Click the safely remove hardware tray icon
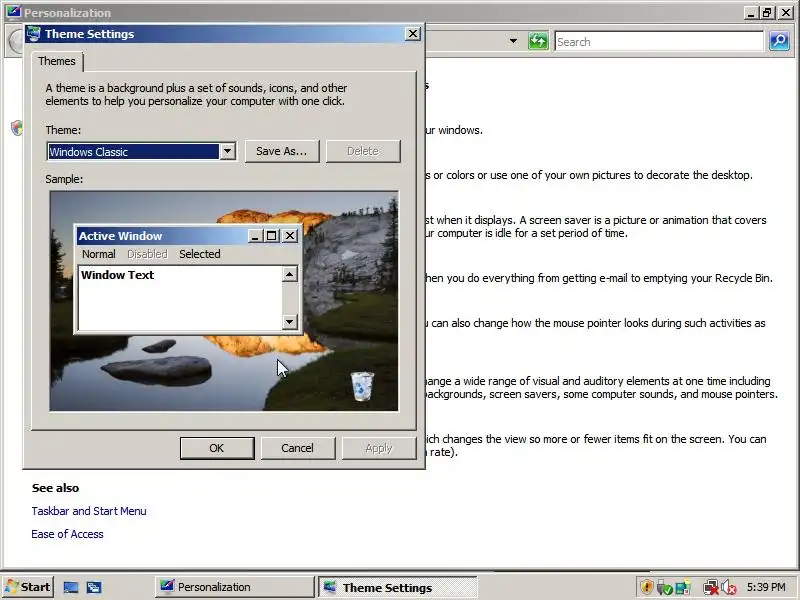This screenshot has width=800, height=600. pos(664,587)
